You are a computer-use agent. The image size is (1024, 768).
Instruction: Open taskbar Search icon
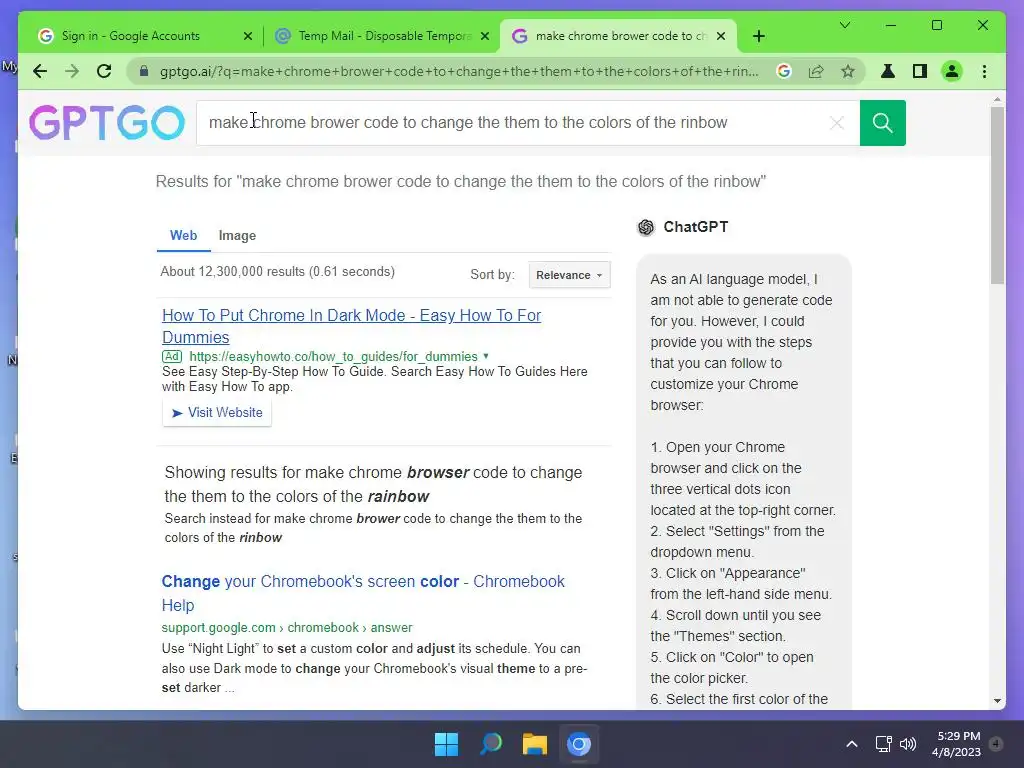coord(490,744)
